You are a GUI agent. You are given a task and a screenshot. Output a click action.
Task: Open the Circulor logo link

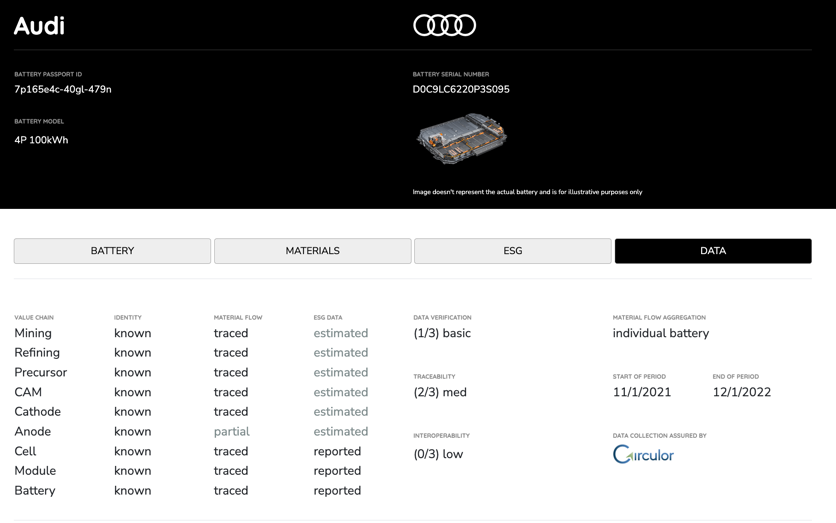(x=643, y=454)
